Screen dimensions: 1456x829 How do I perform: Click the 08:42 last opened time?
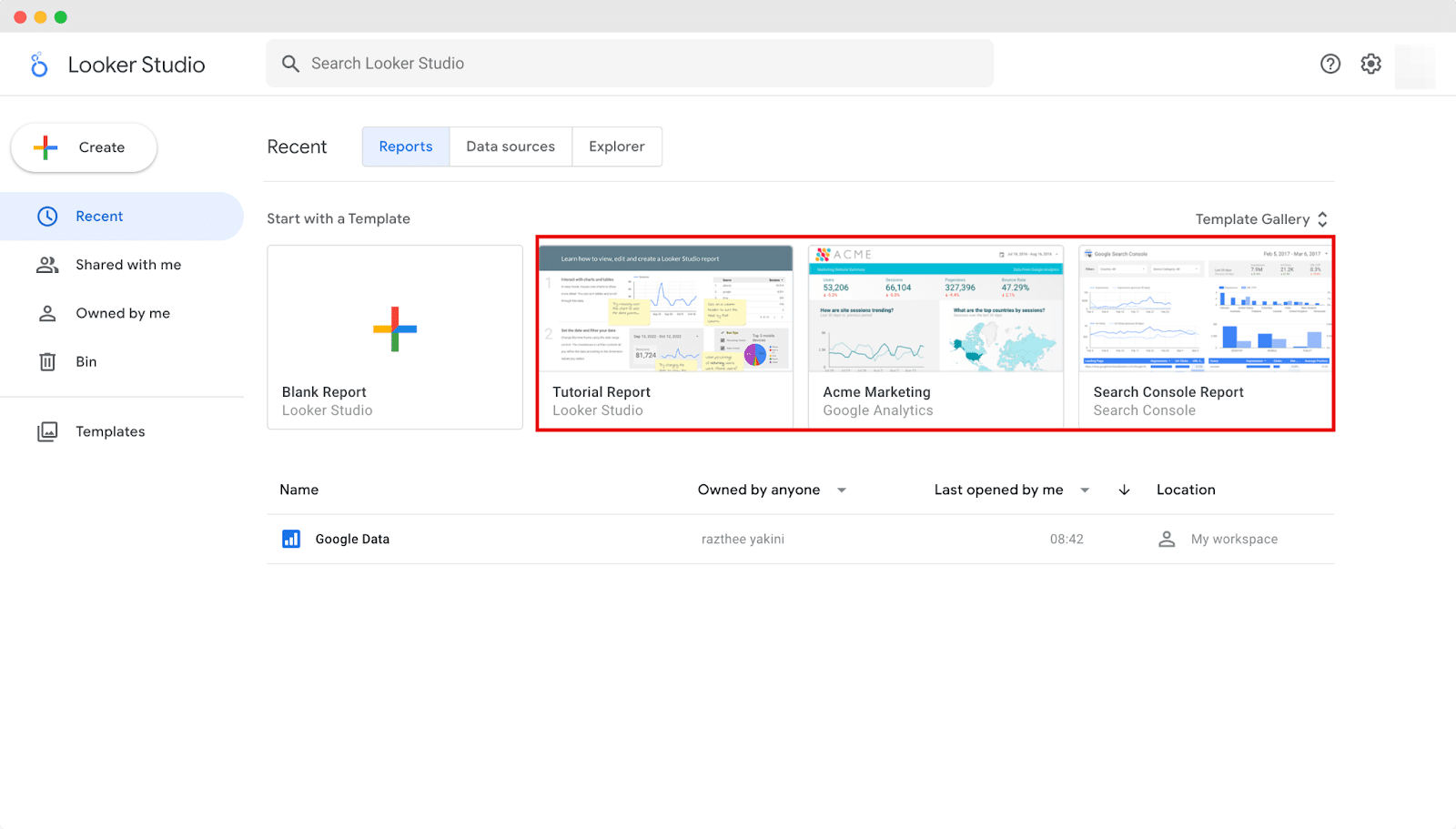point(1067,539)
